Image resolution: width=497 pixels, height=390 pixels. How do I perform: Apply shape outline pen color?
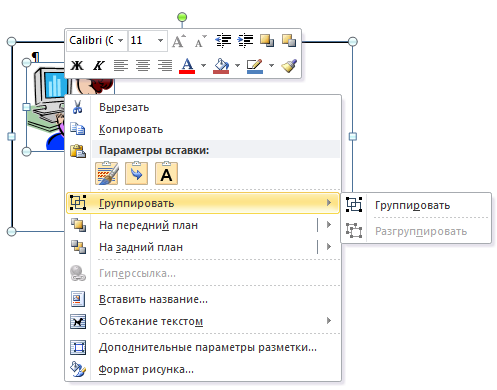255,66
